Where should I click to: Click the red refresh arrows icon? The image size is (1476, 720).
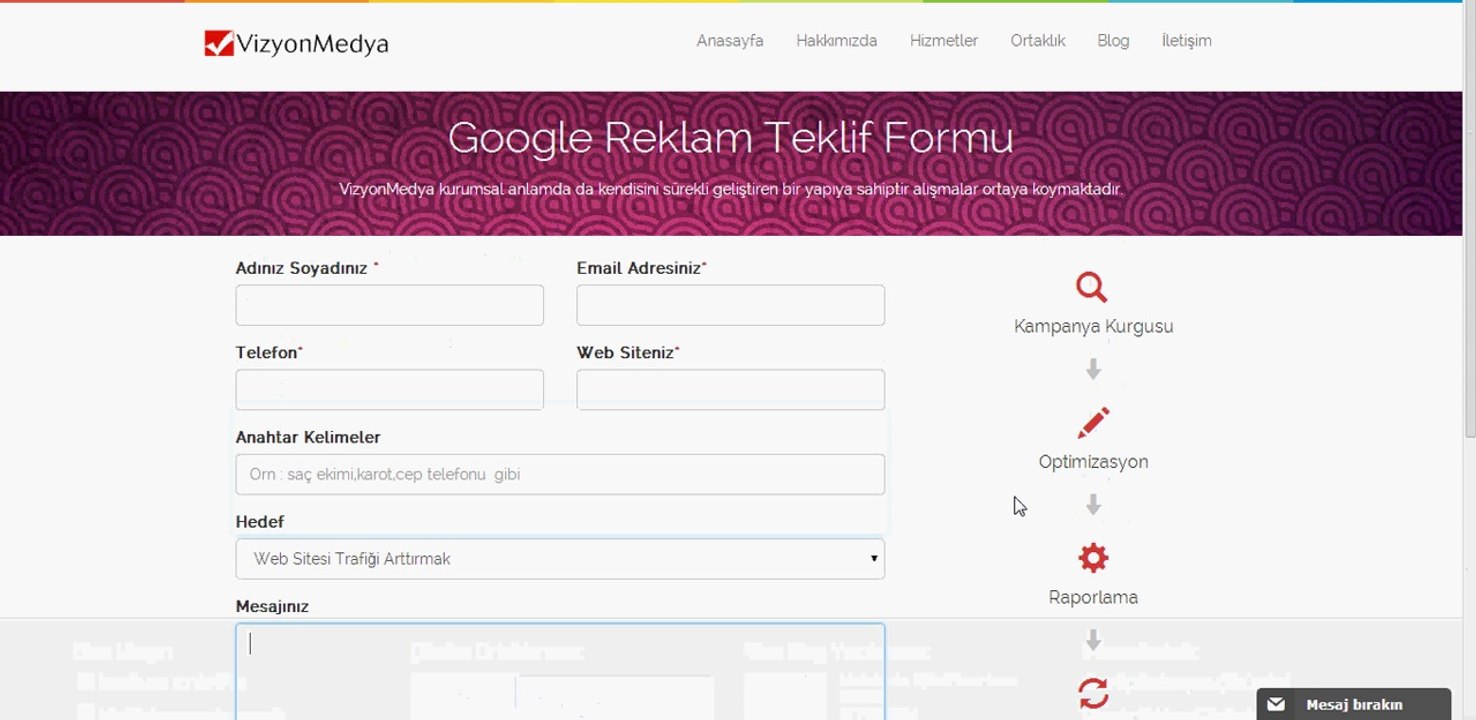tap(1093, 693)
